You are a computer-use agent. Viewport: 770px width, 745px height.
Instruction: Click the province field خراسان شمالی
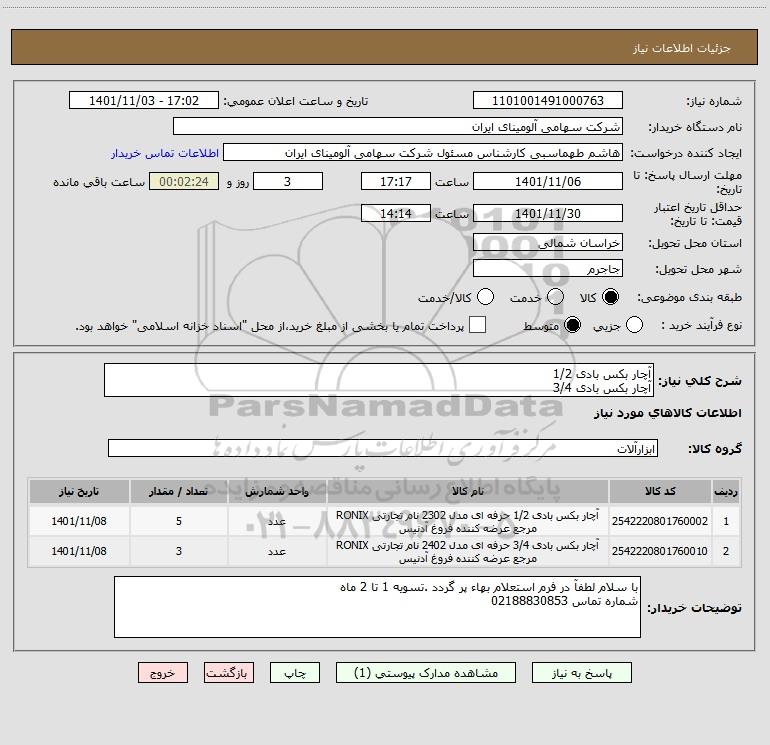pos(548,242)
